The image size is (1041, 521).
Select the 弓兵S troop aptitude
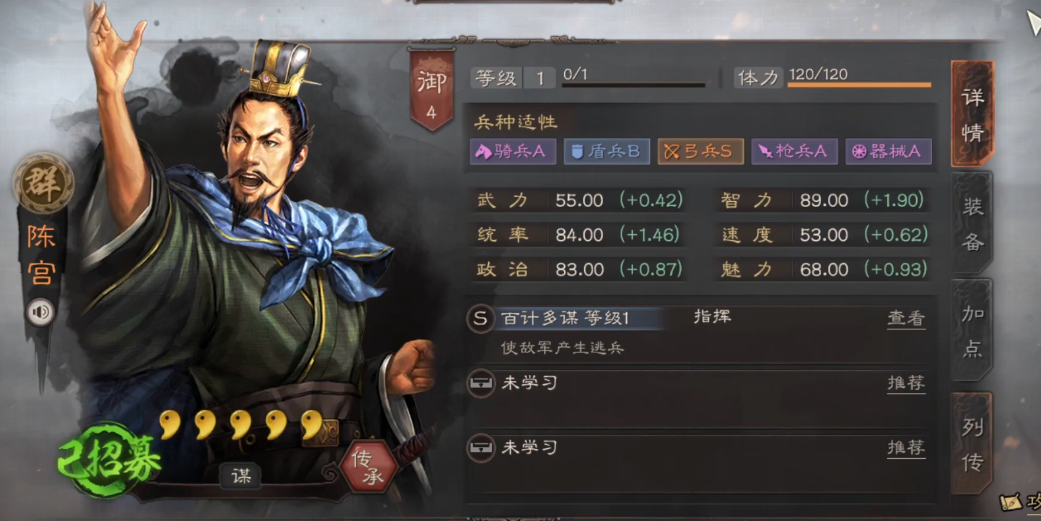click(700, 151)
